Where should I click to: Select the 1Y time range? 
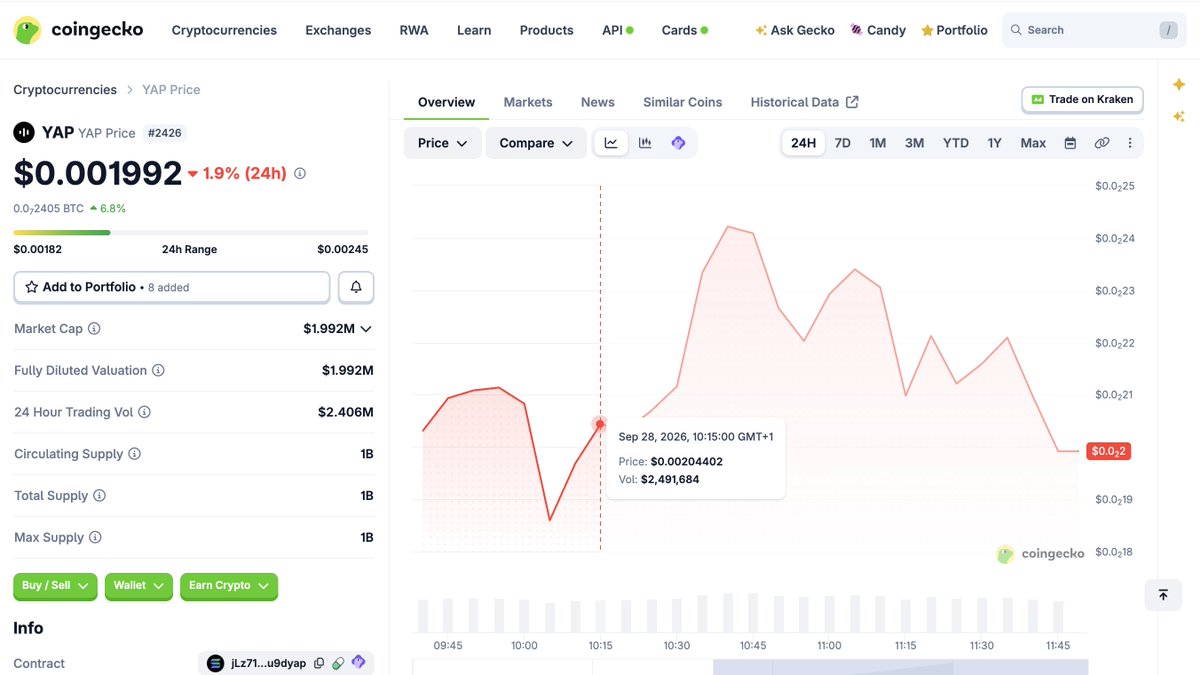pos(994,143)
